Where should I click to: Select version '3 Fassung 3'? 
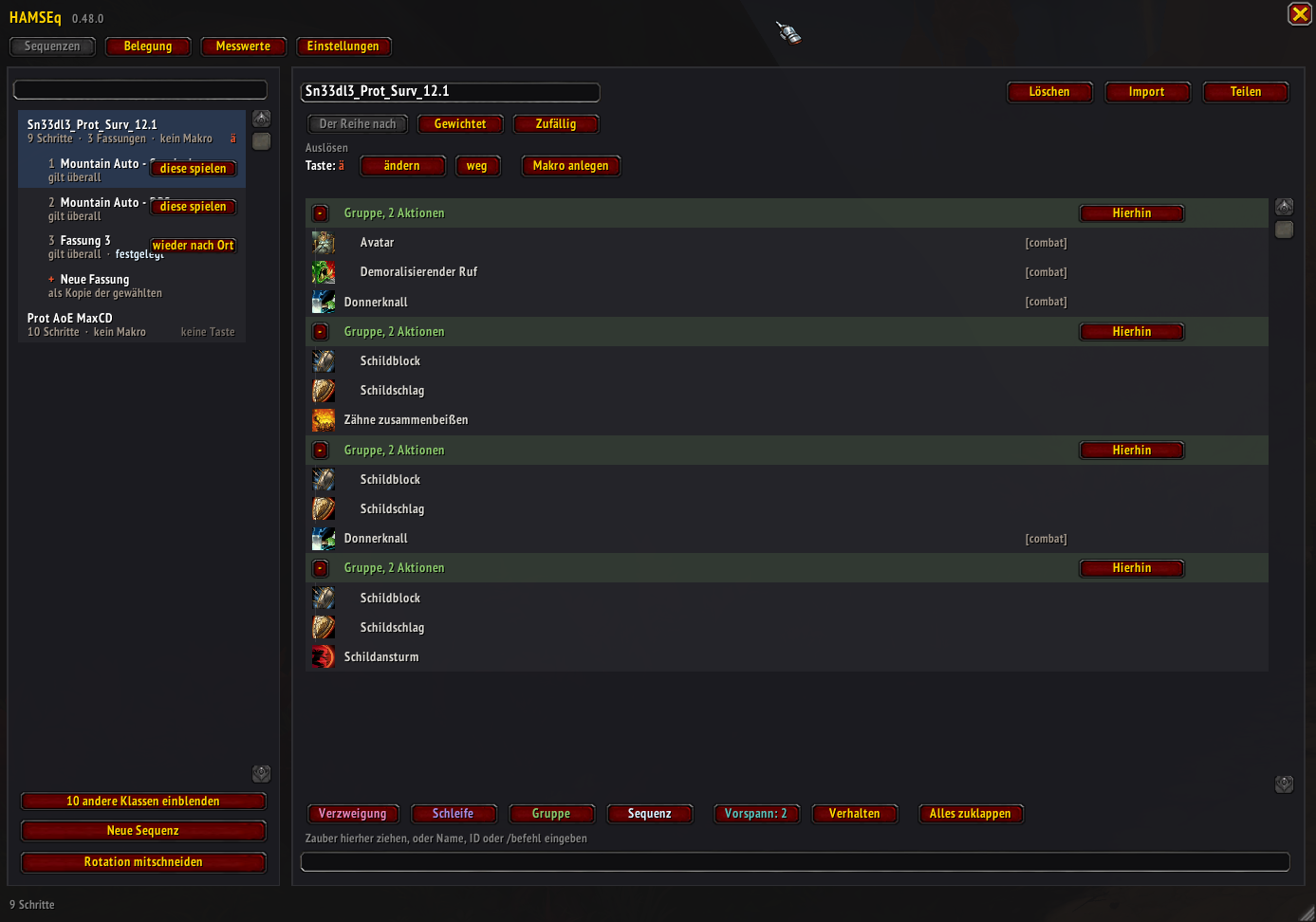[x=132, y=247]
